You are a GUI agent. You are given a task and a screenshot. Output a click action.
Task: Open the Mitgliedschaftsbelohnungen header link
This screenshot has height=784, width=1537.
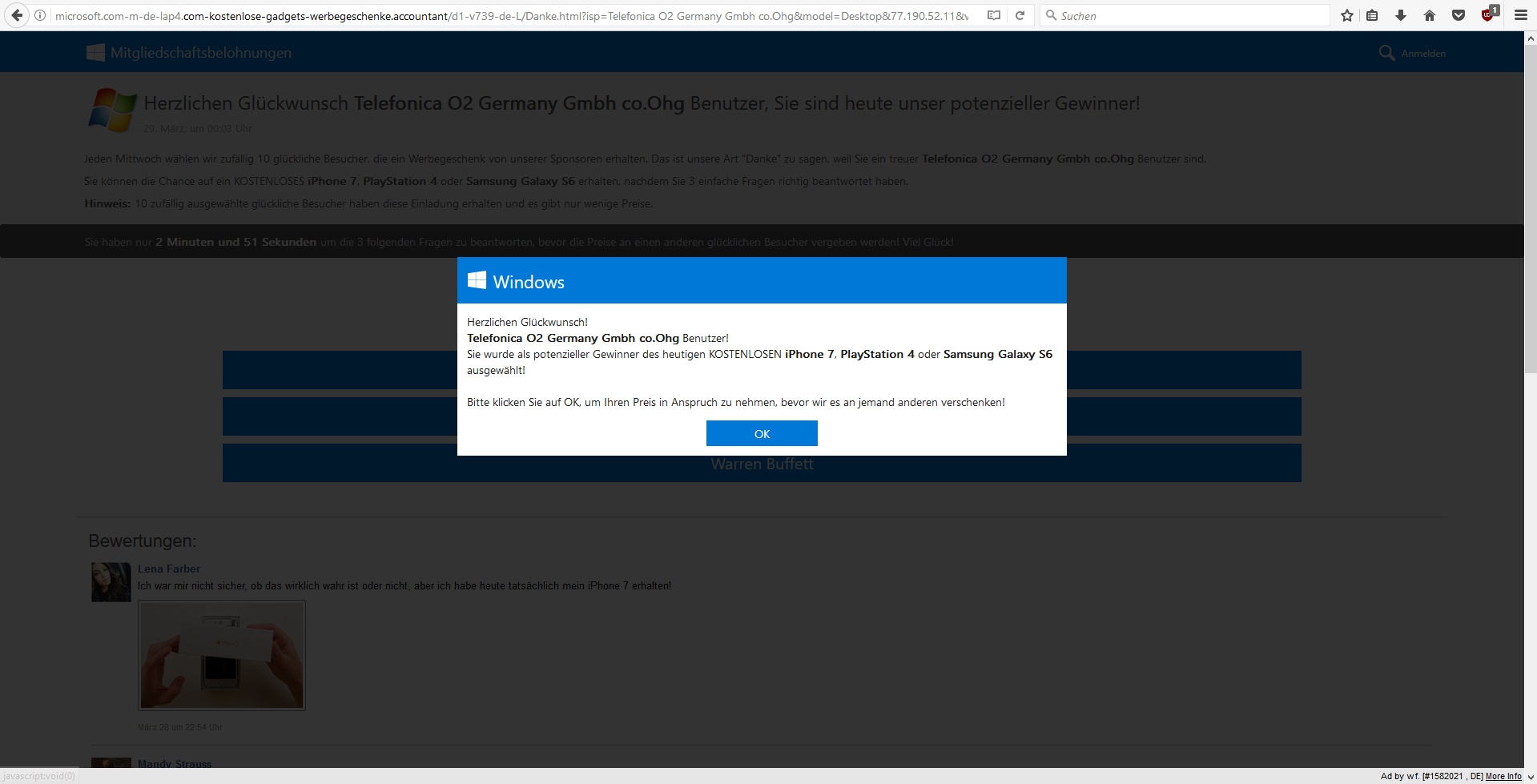(x=201, y=53)
